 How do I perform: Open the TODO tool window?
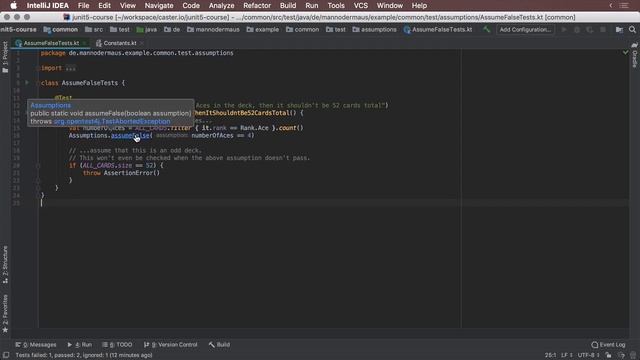click(117, 344)
